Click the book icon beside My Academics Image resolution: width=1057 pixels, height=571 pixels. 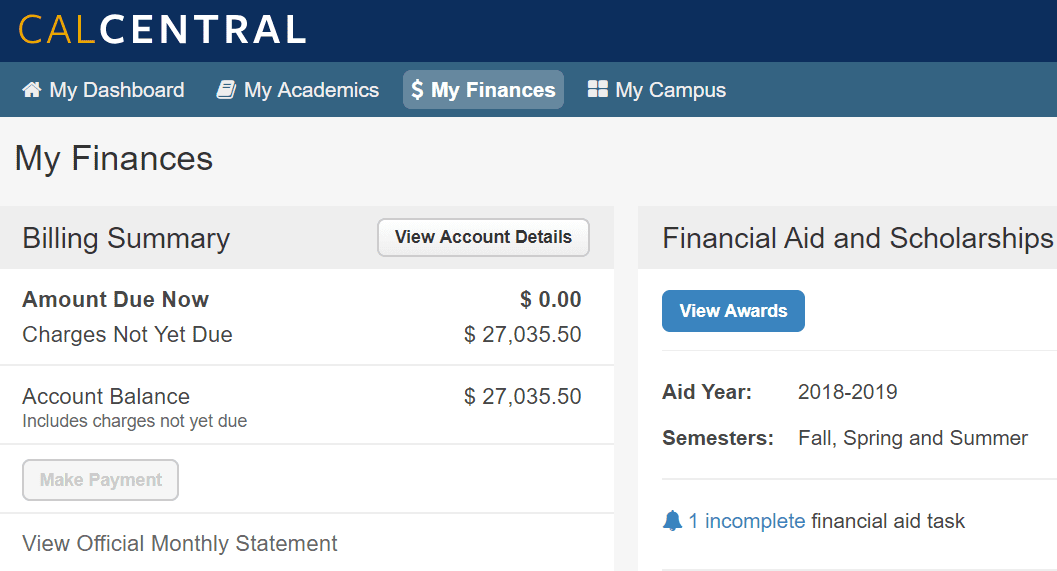click(x=226, y=90)
